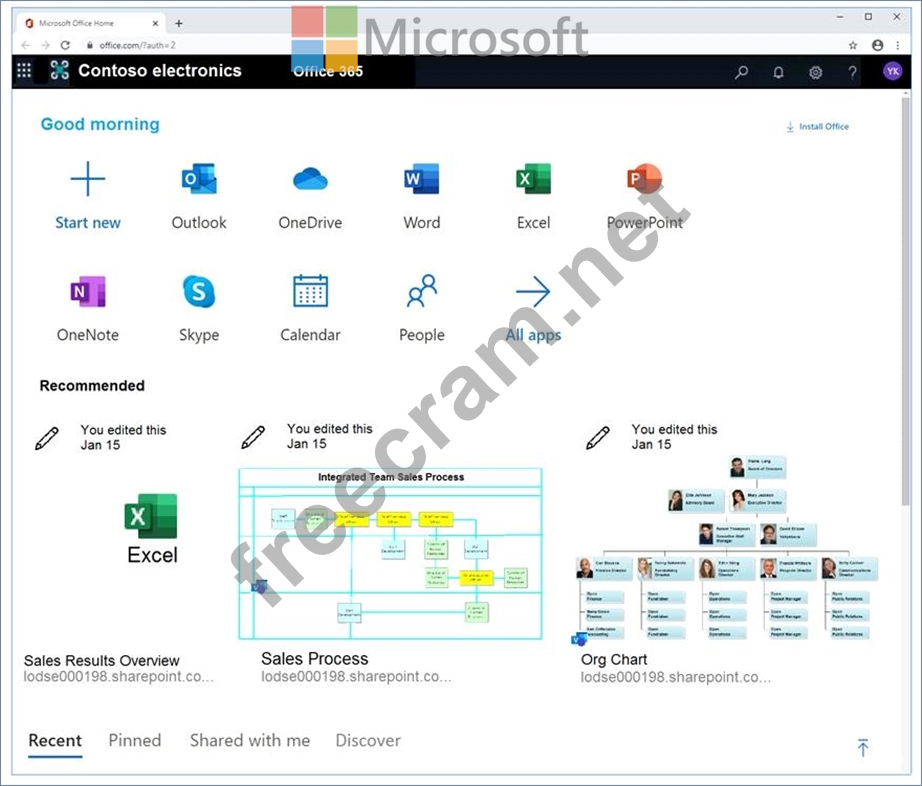Bookmark this page with star icon
This screenshot has height=786, width=922.
coord(853,45)
